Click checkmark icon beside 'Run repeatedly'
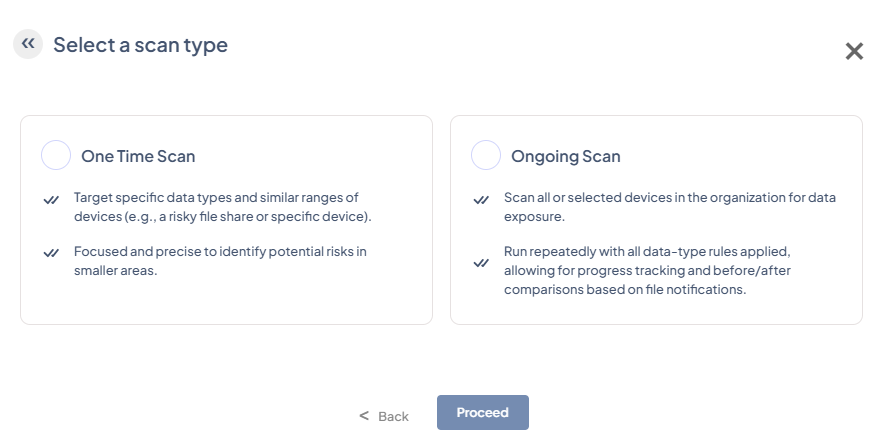 pos(481,263)
